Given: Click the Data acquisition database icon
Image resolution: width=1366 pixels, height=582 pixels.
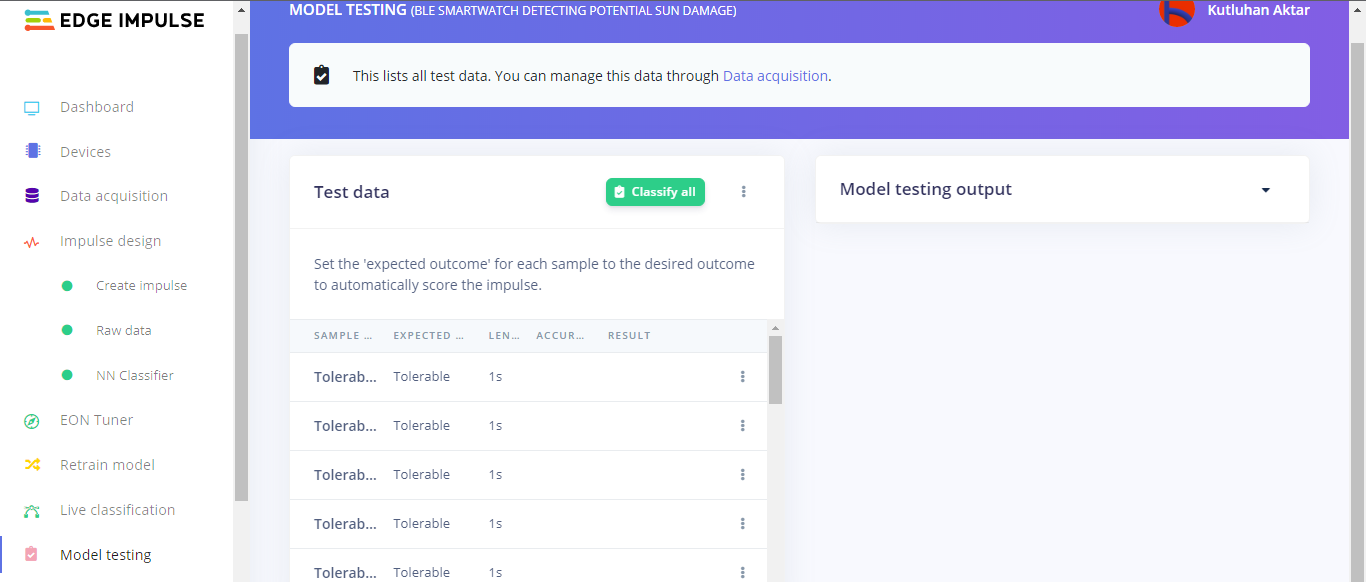Looking at the screenshot, I should pos(31,195).
